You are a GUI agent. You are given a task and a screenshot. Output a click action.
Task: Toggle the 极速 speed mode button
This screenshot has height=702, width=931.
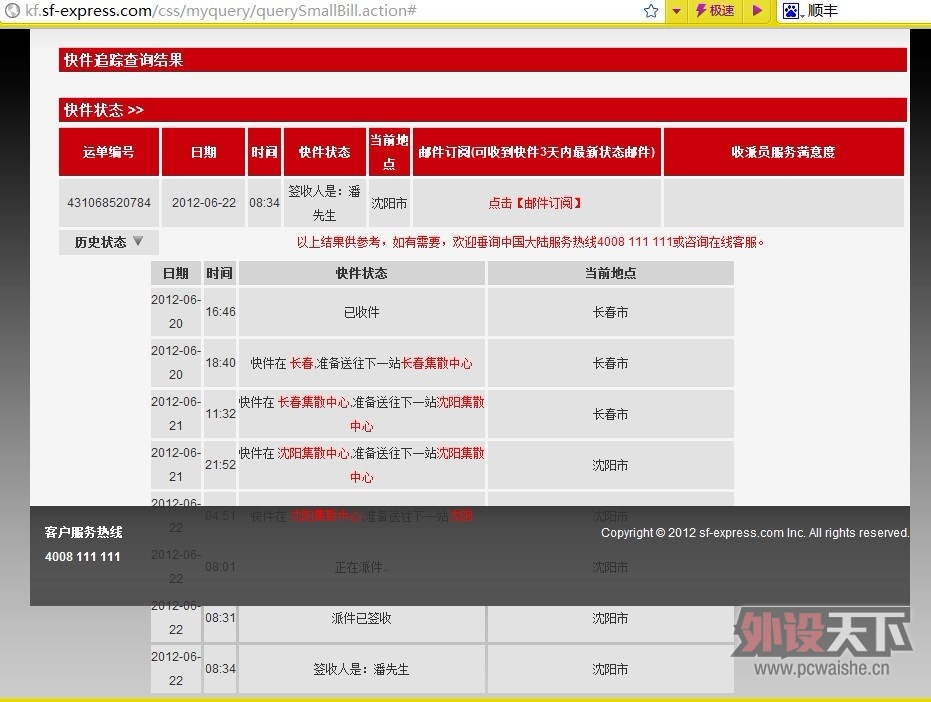coord(715,10)
